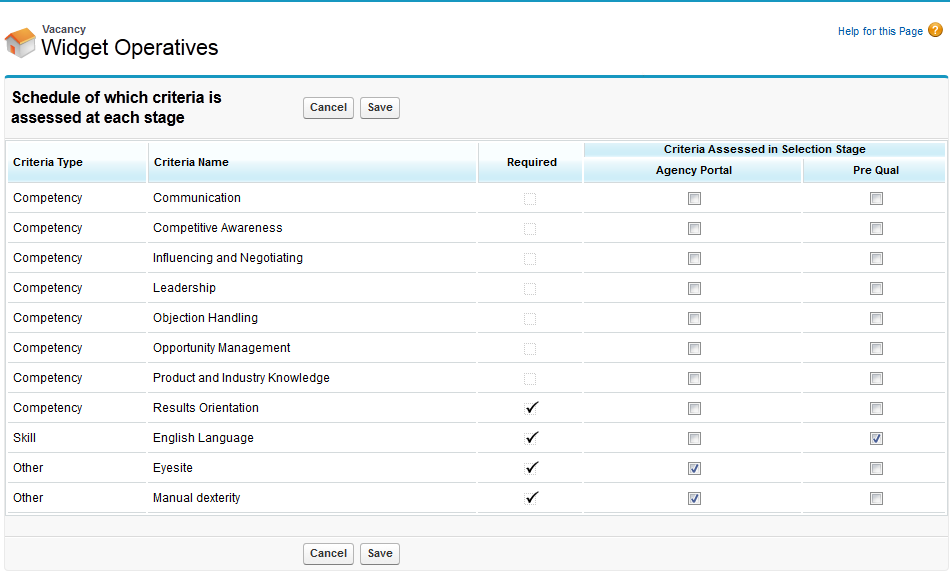Viewport: 950px width, 572px height.
Task: Click the 'Manual dexterity' criteria name
Action: pyautogui.click(x=196, y=498)
